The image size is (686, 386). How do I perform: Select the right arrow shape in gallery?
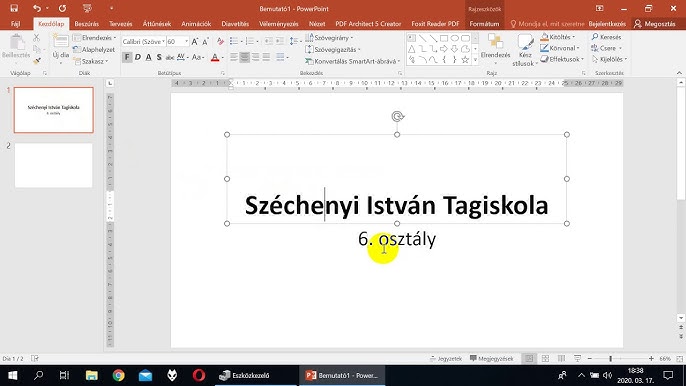click(x=444, y=49)
